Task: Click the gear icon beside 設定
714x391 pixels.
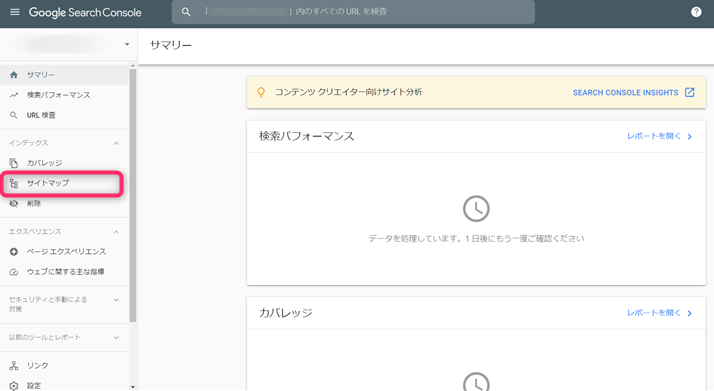Action: pyautogui.click(x=14, y=386)
